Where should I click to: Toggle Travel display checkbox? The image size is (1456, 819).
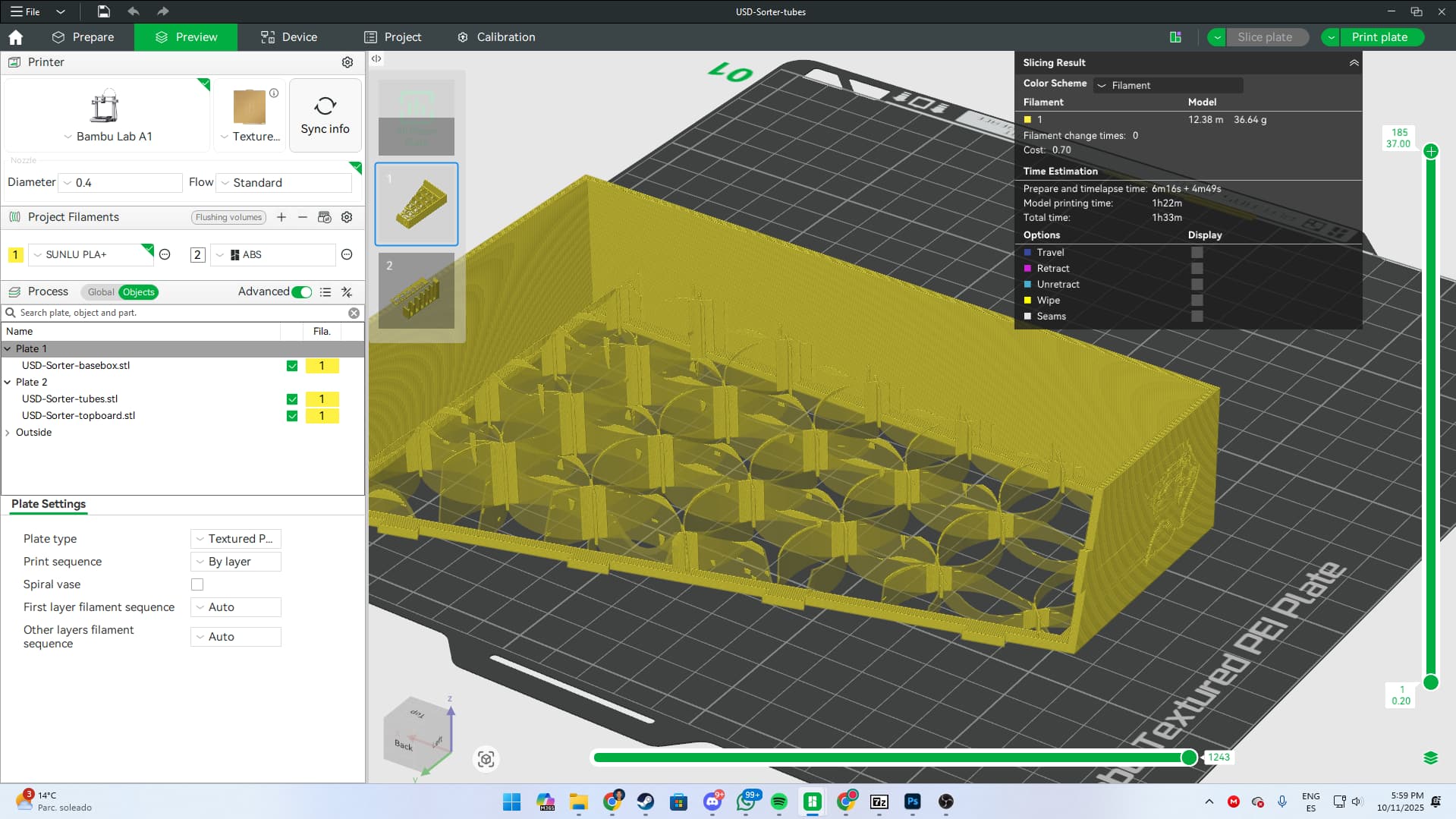pyautogui.click(x=1197, y=253)
